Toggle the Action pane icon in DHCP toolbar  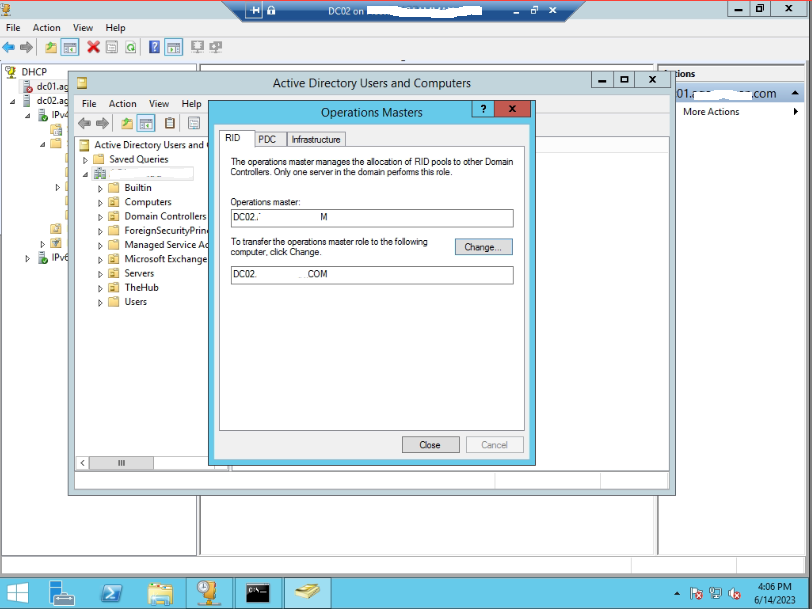tap(173, 48)
